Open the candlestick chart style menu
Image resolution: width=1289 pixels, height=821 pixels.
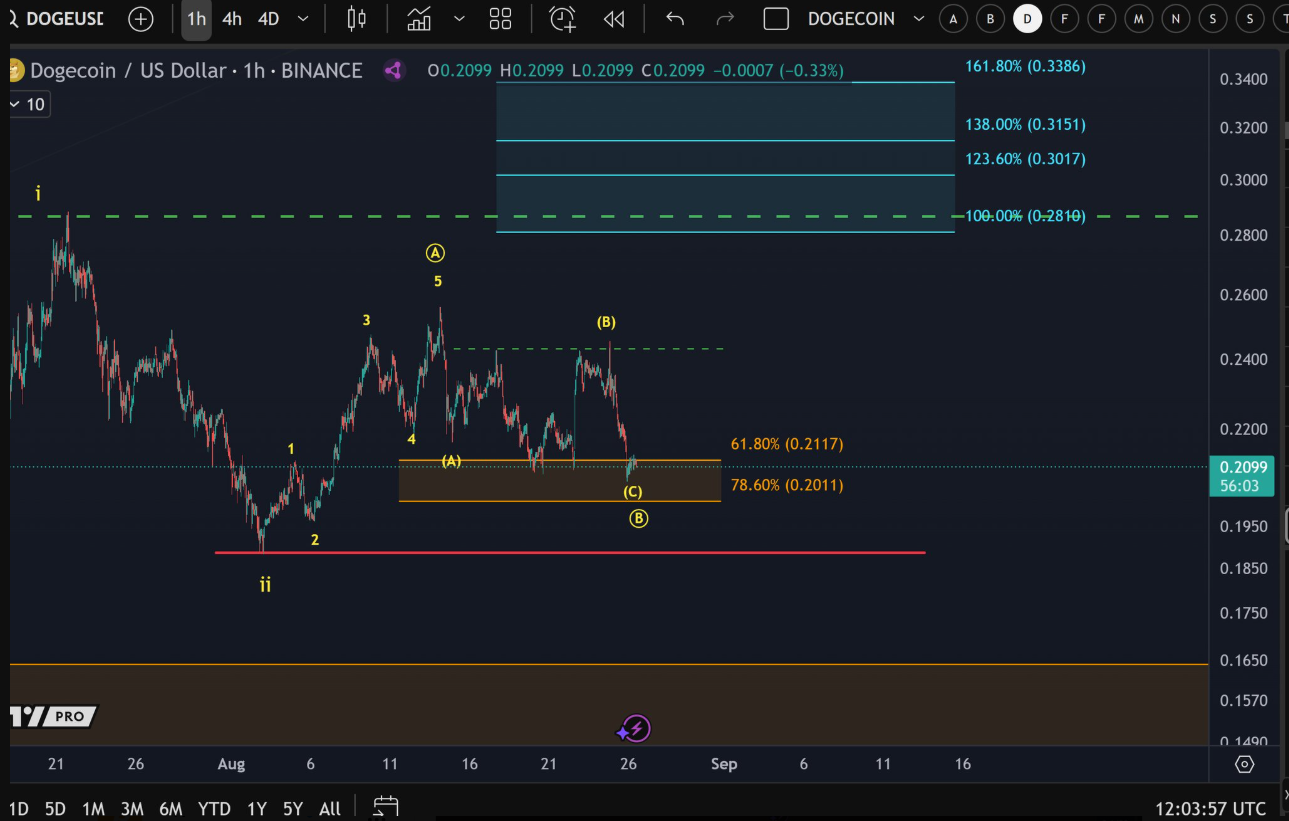pos(357,19)
